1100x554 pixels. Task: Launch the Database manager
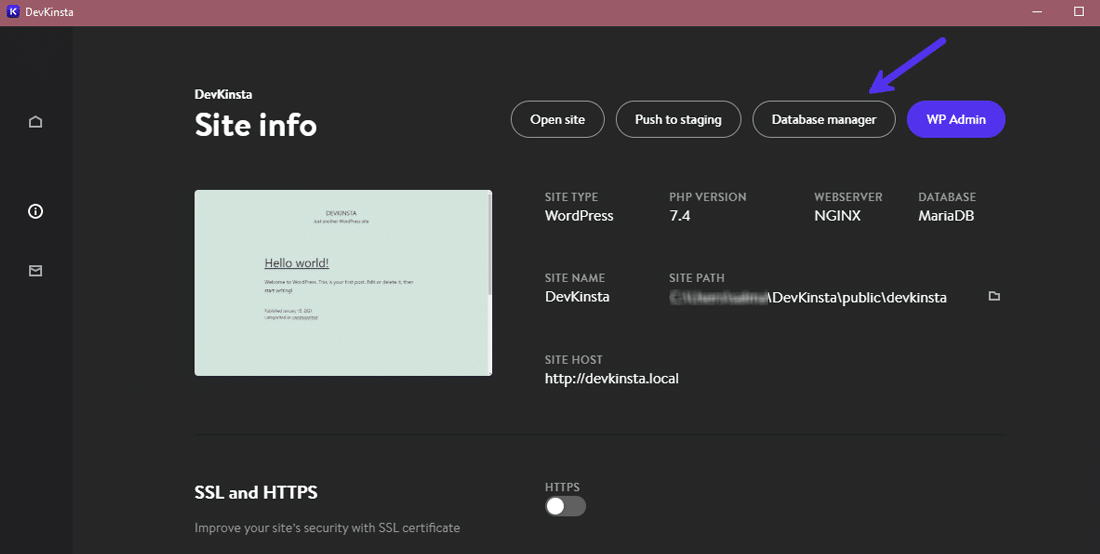[823, 119]
